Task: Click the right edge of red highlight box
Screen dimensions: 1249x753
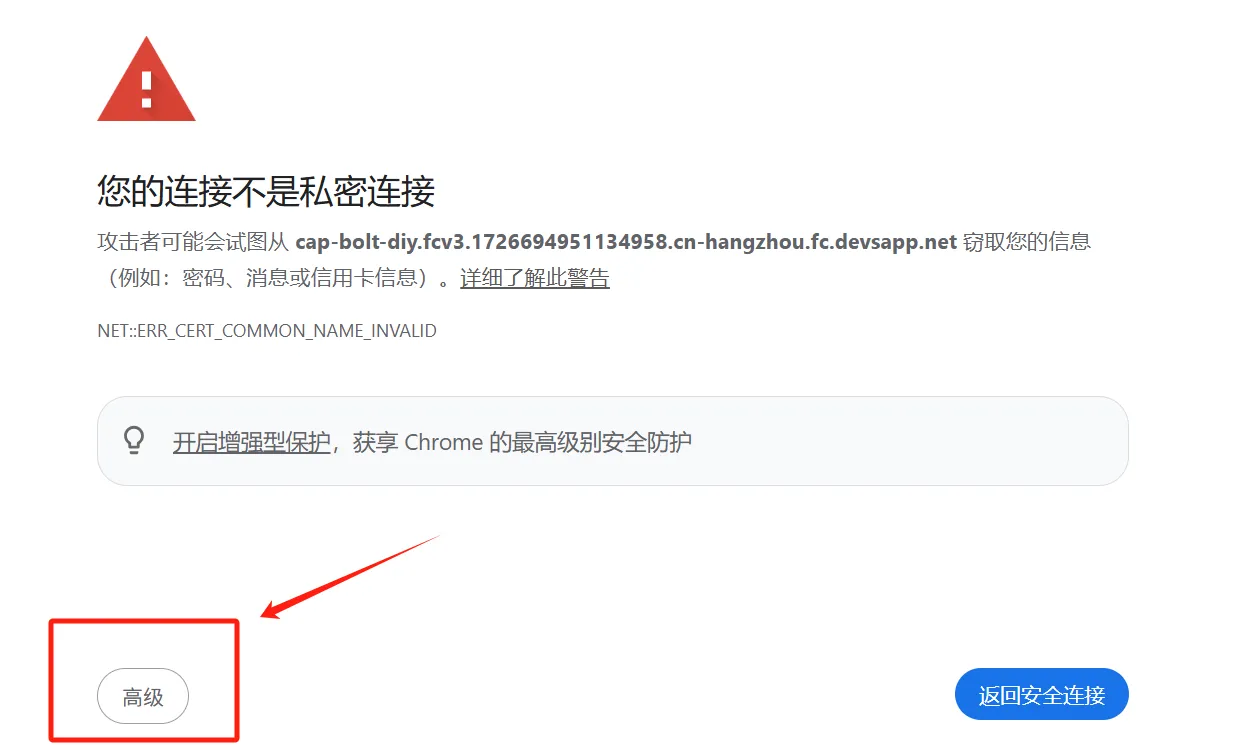Action: [236, 680]
